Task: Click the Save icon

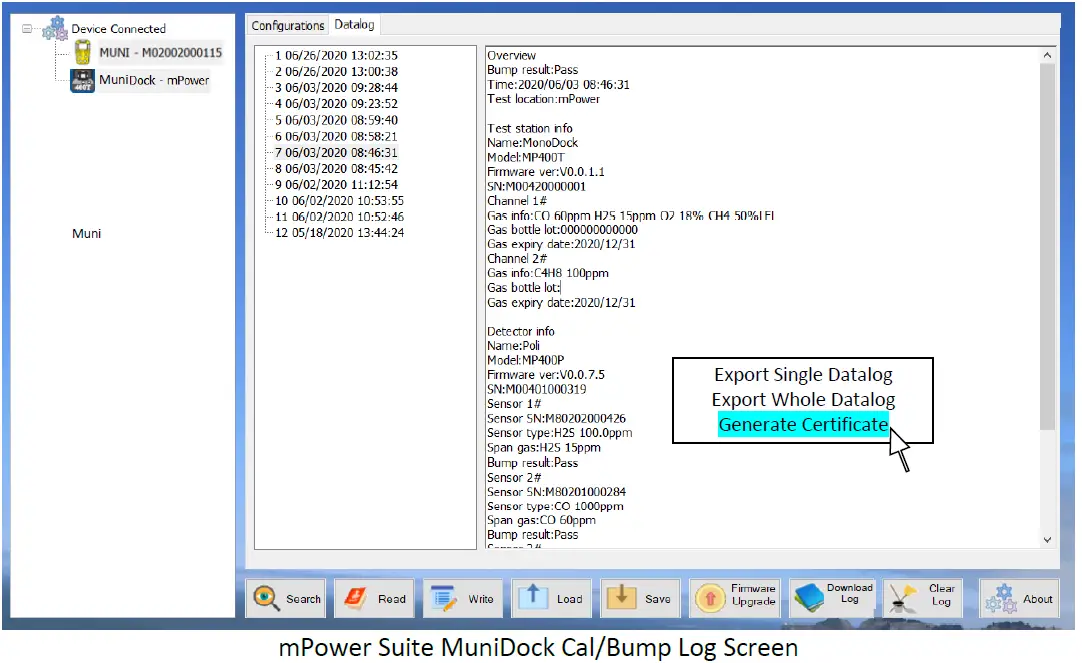Action: coord(640,597)
